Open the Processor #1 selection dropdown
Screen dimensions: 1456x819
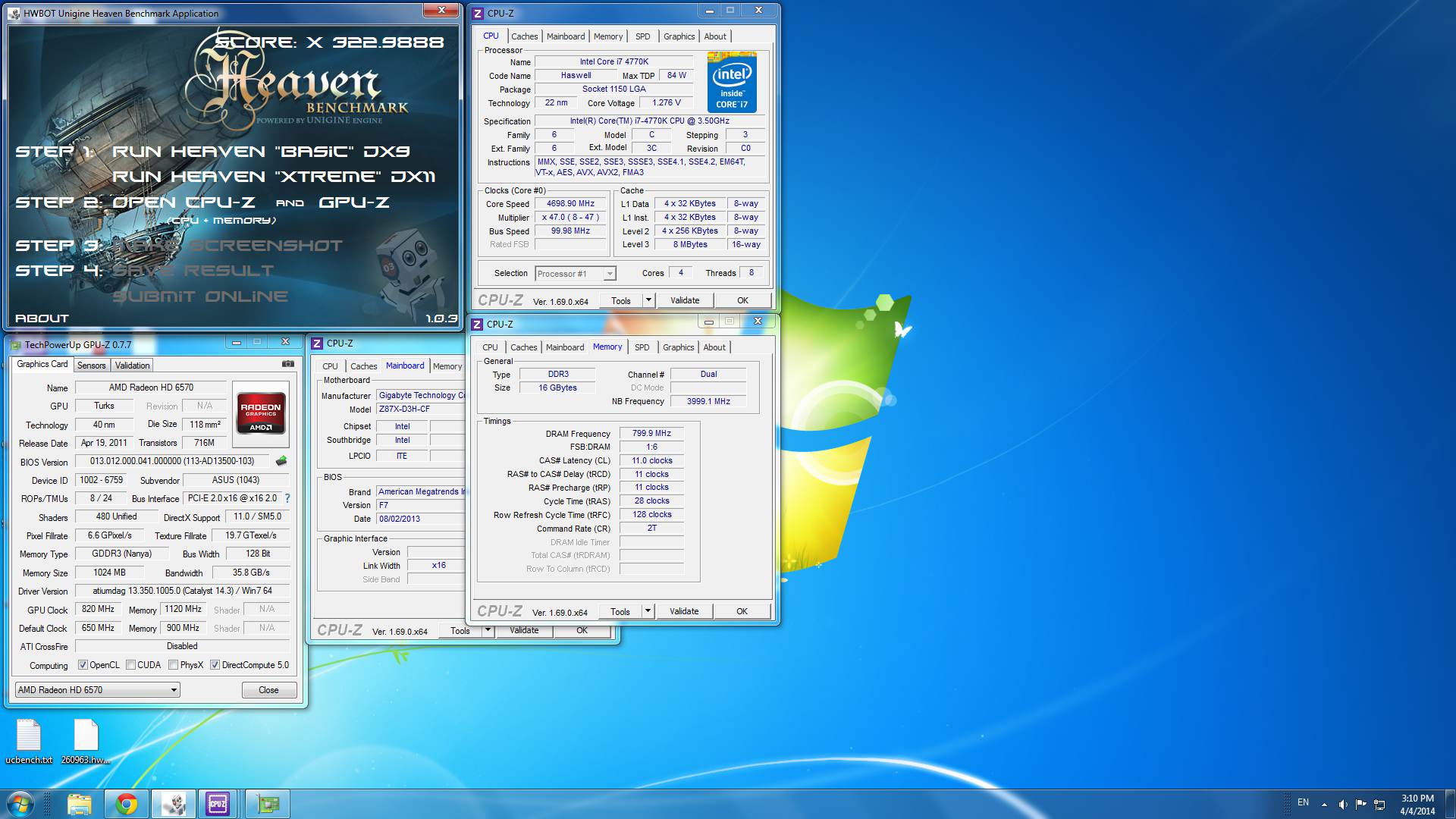tap(576, 274)
